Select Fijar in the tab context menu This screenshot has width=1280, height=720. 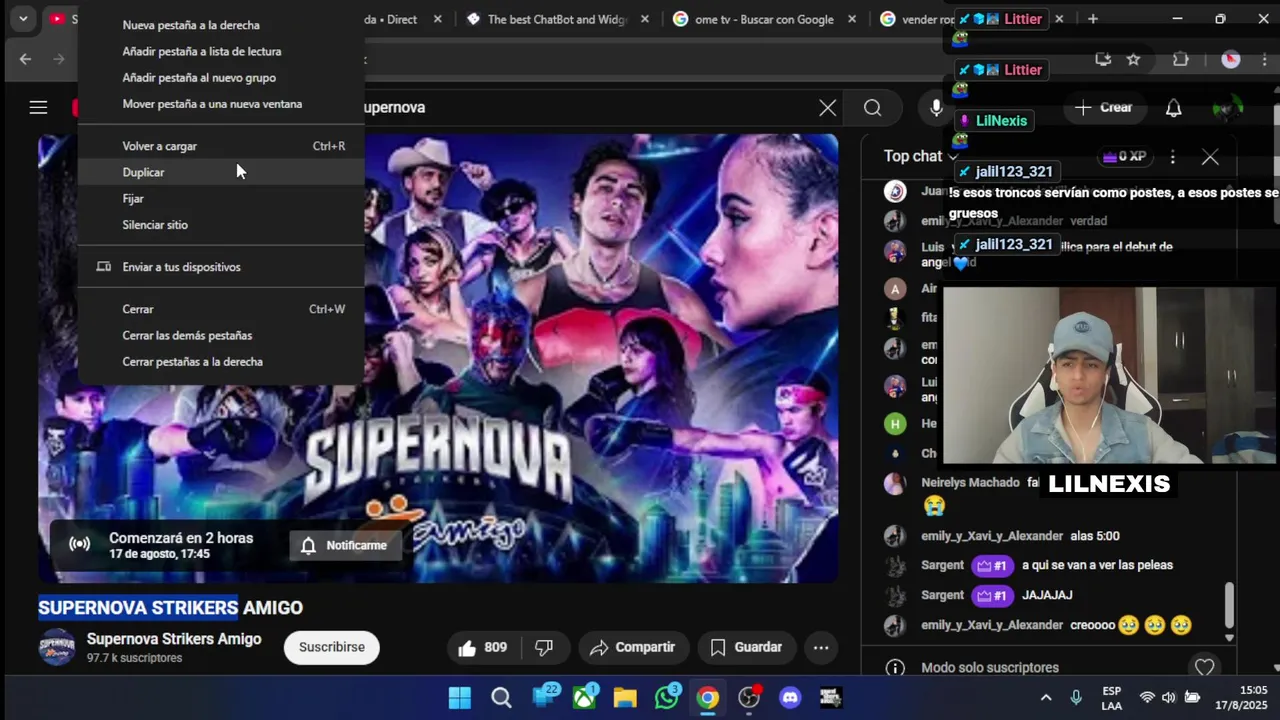(x=221, y=198)
